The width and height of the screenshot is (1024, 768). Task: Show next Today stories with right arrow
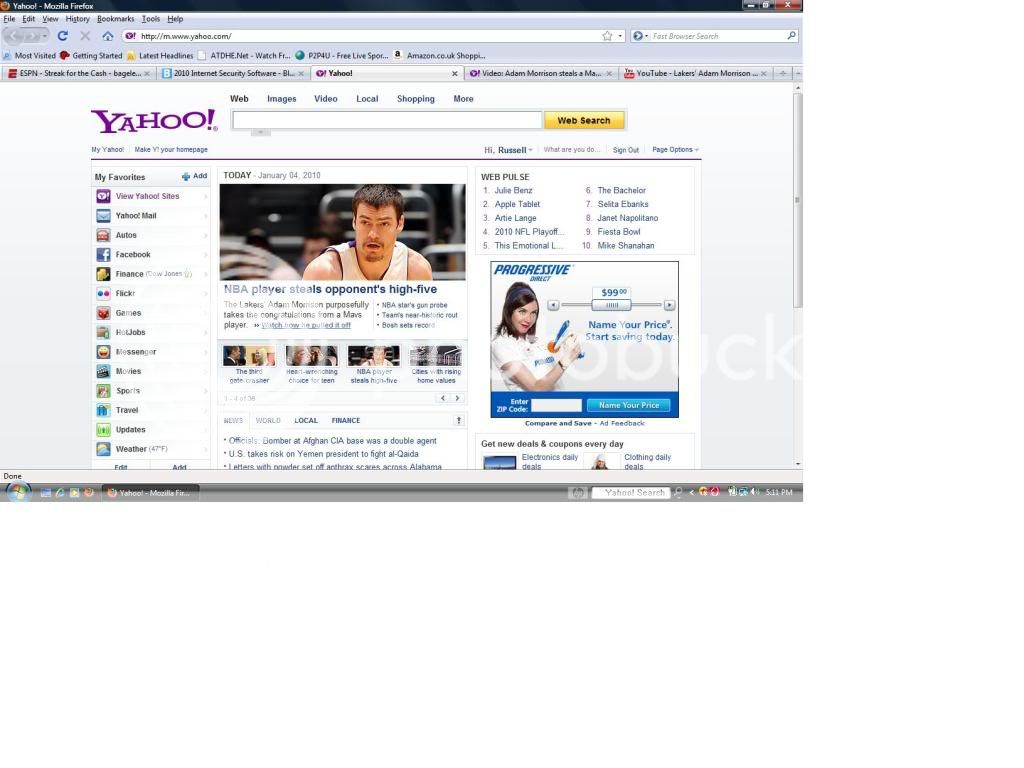(457, 398)
